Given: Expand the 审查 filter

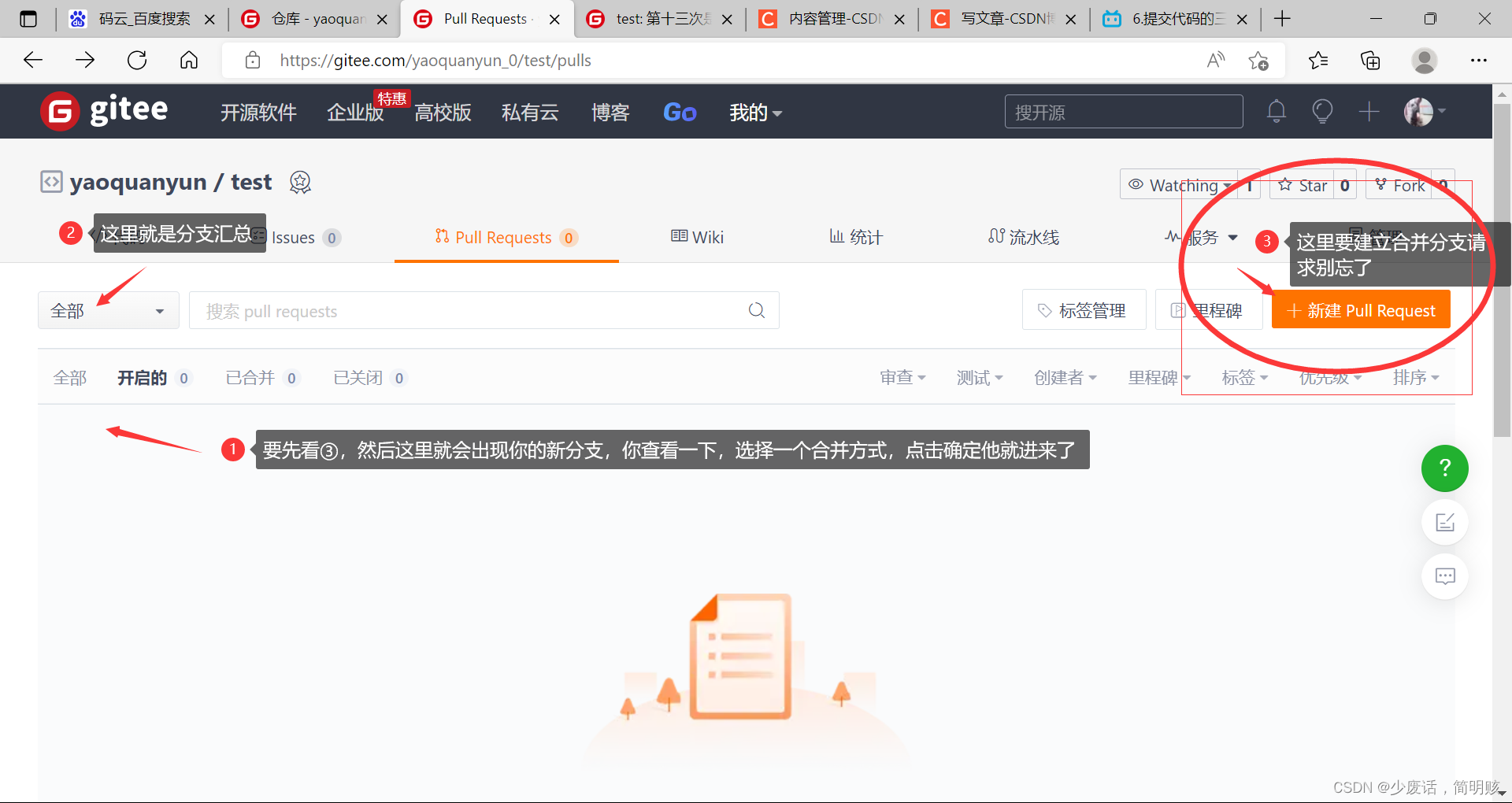Looking at the screenshot, I should coord(902,378).
